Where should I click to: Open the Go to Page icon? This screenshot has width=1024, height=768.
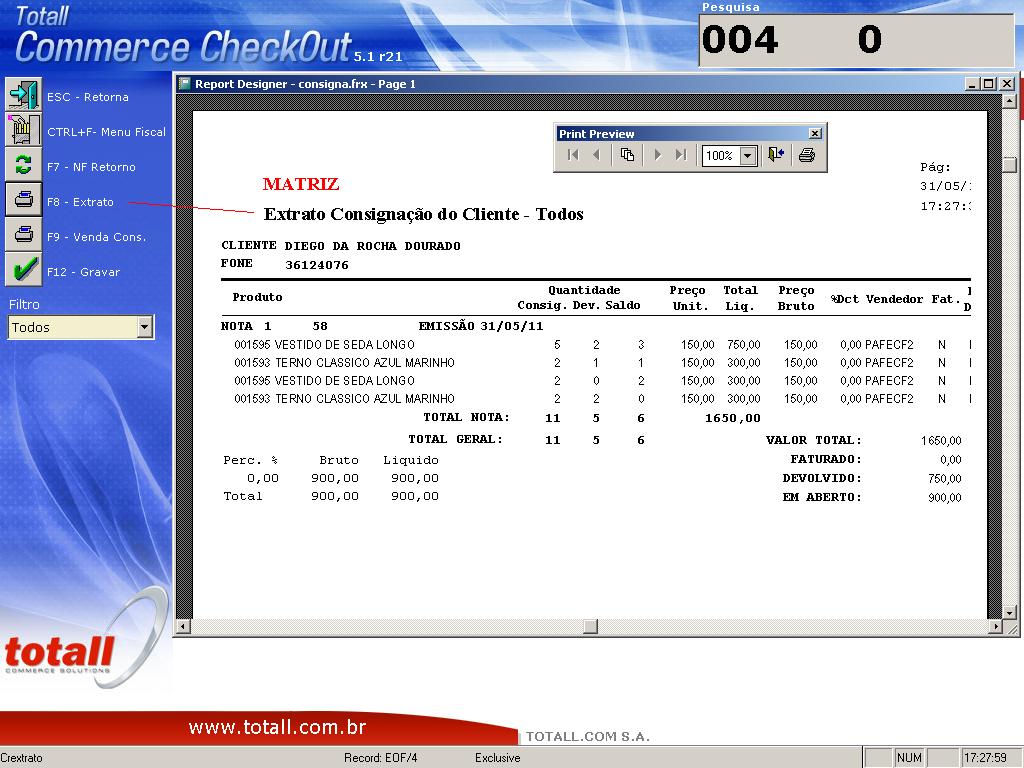click(627, 155)
